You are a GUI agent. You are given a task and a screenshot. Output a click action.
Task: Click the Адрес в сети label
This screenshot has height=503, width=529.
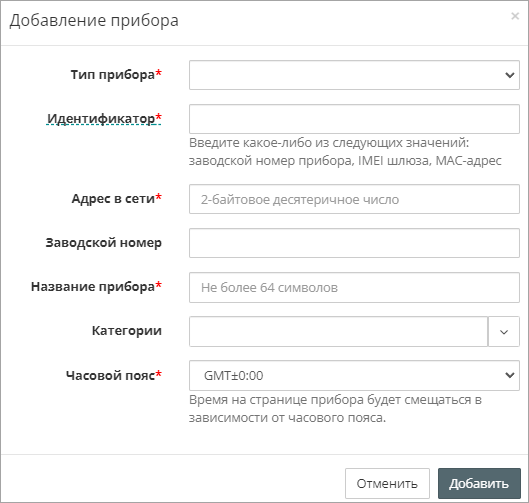pos(113,199)
